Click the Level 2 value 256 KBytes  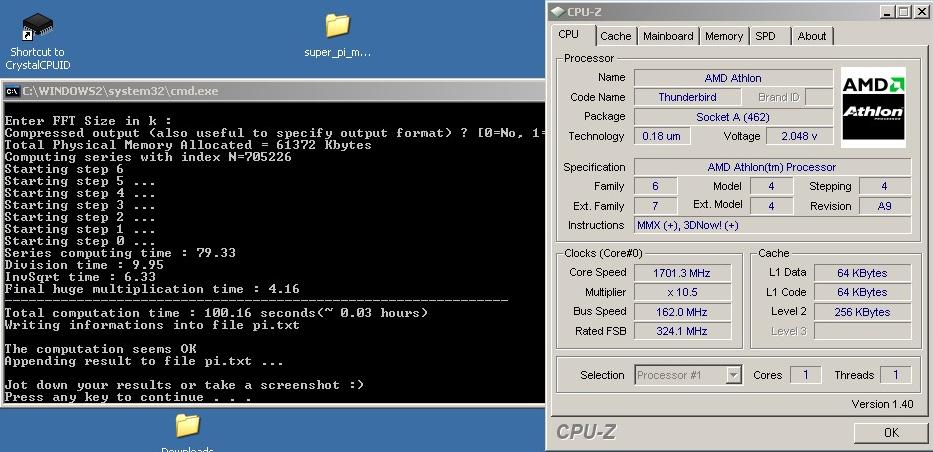point(862,312)
